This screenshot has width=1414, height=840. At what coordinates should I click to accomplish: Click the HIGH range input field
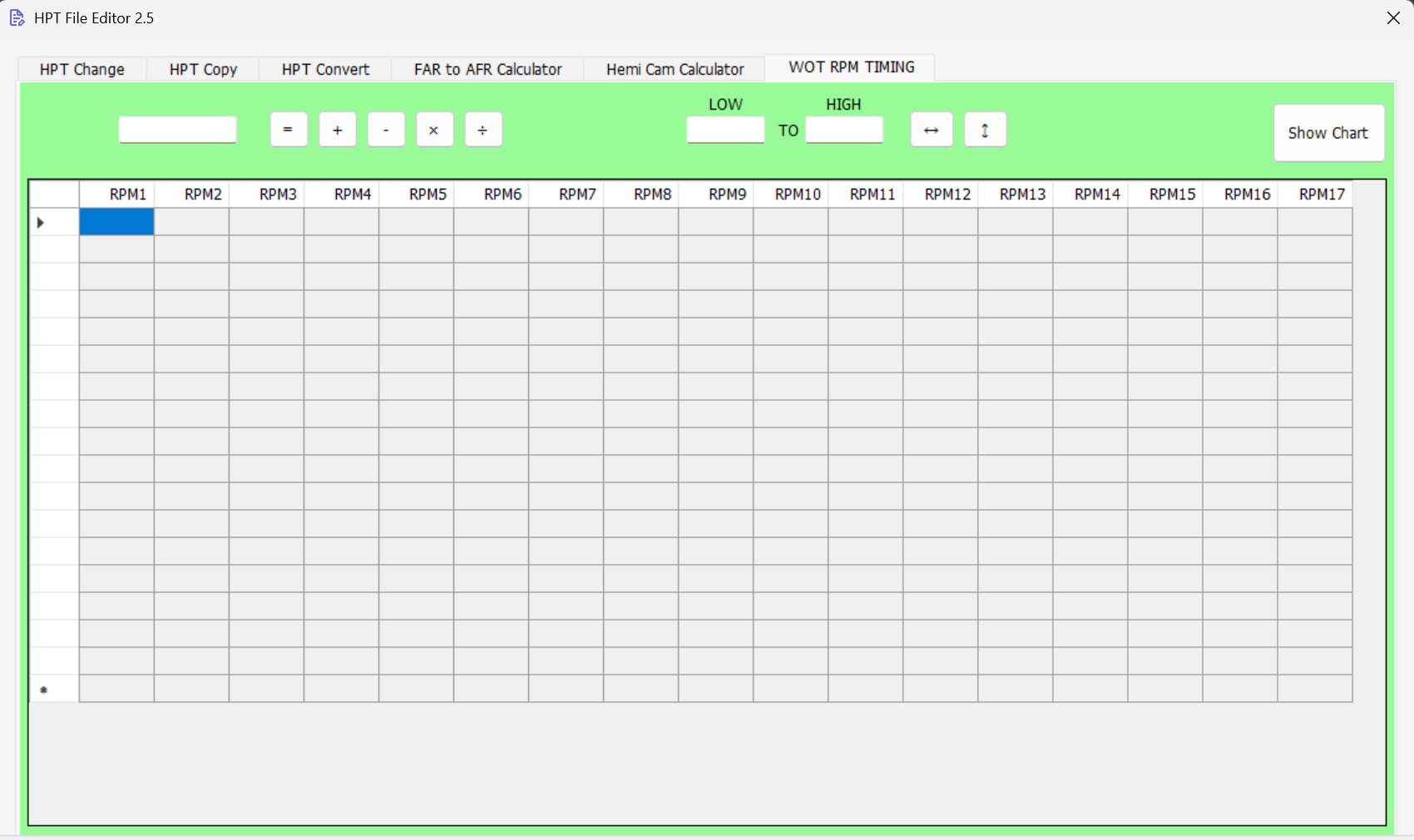(x=844, y=130)
